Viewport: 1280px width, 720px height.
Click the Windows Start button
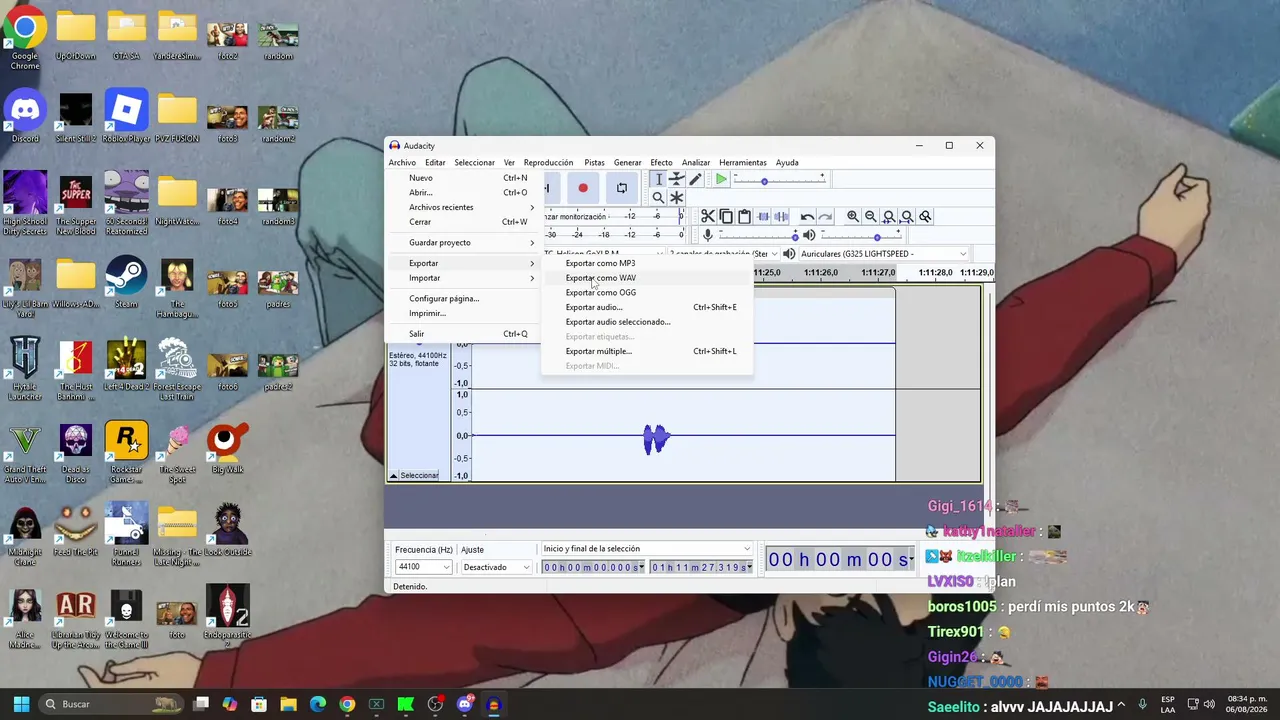click(x=21, y=704)
